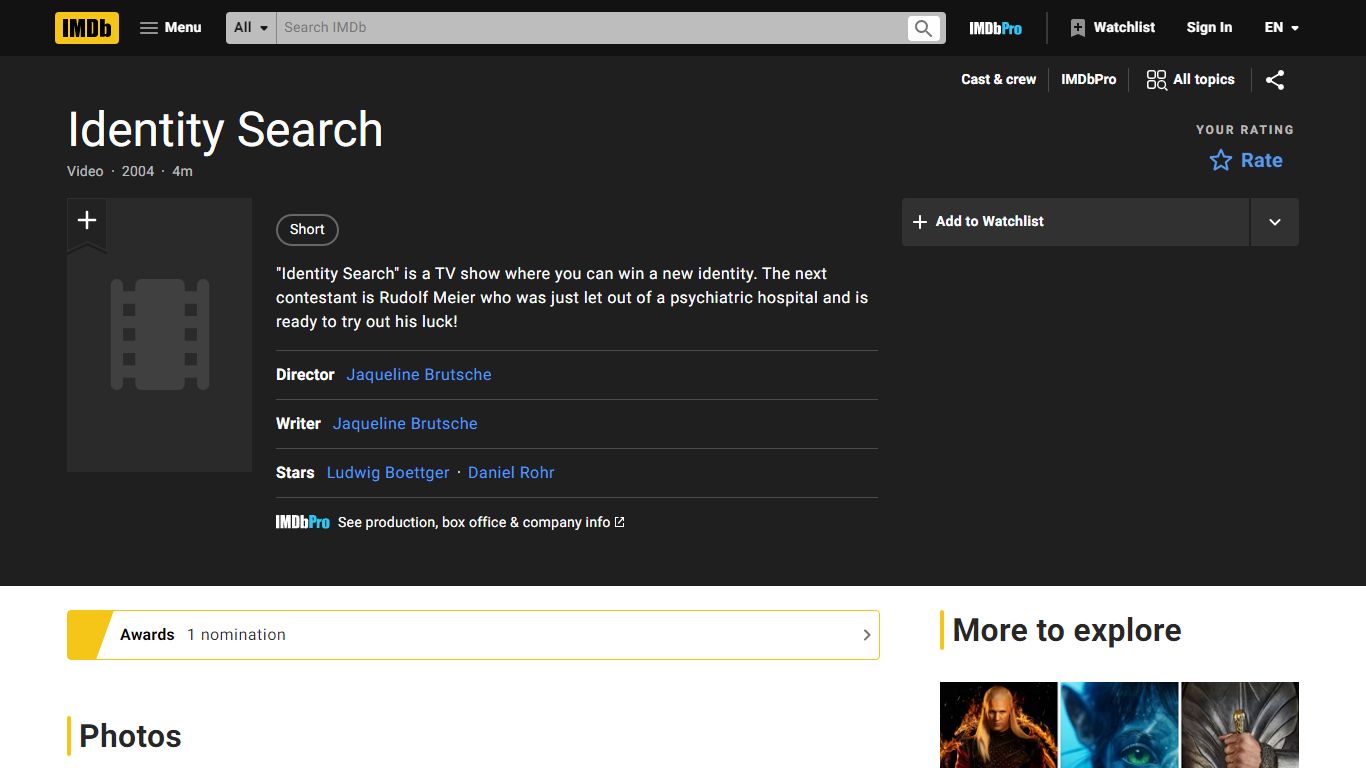This screenshot has width=1366, height=768.
Task: Focus the Search IMDb input field
Action: pos(590,28)
